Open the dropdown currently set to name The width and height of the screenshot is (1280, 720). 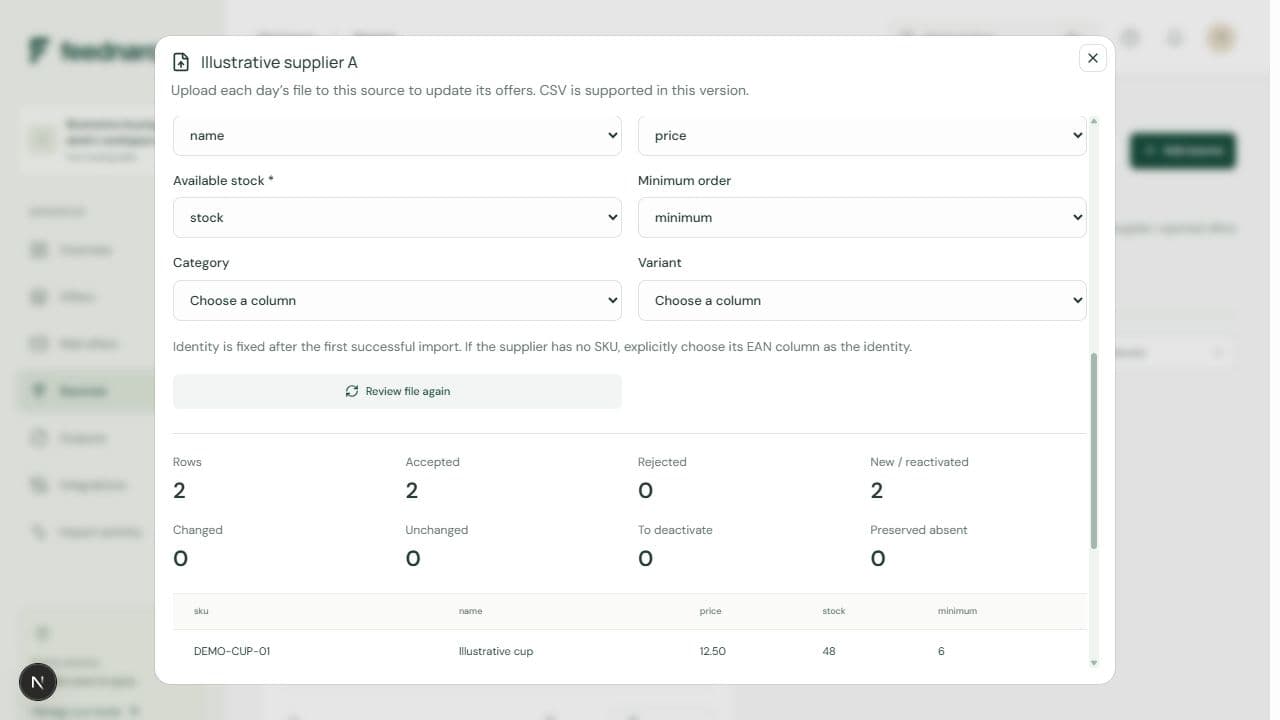coord(397,135)
